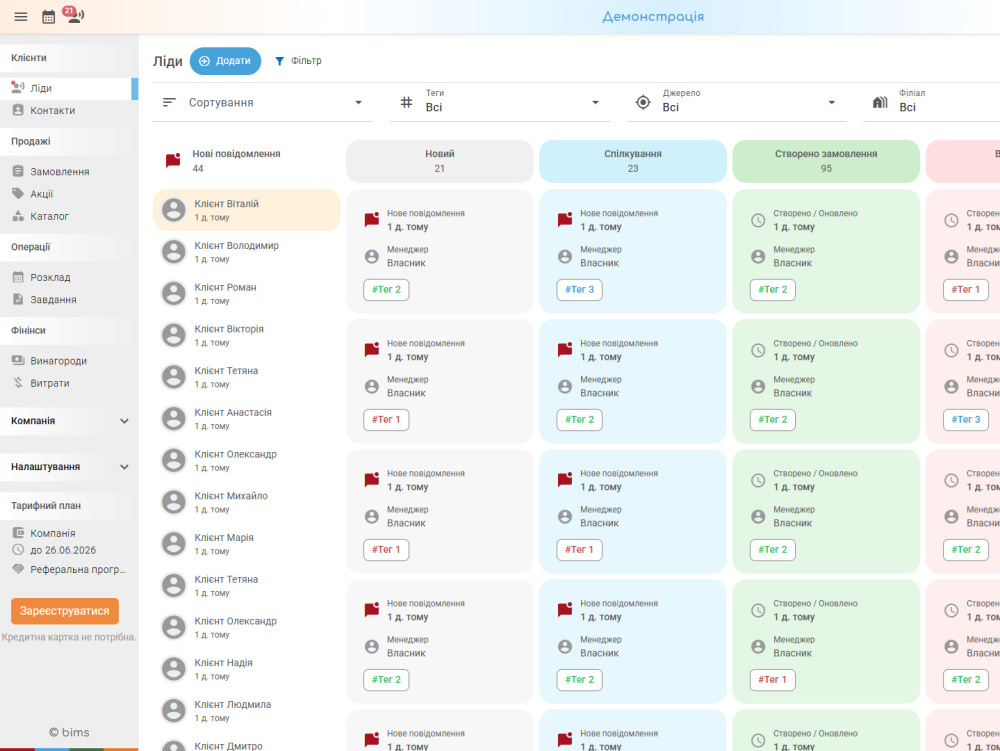Click the Винагороди sidebar icon
This screenshot has width=1000, height=751.
pyautogui.click(x=18, y=360)
